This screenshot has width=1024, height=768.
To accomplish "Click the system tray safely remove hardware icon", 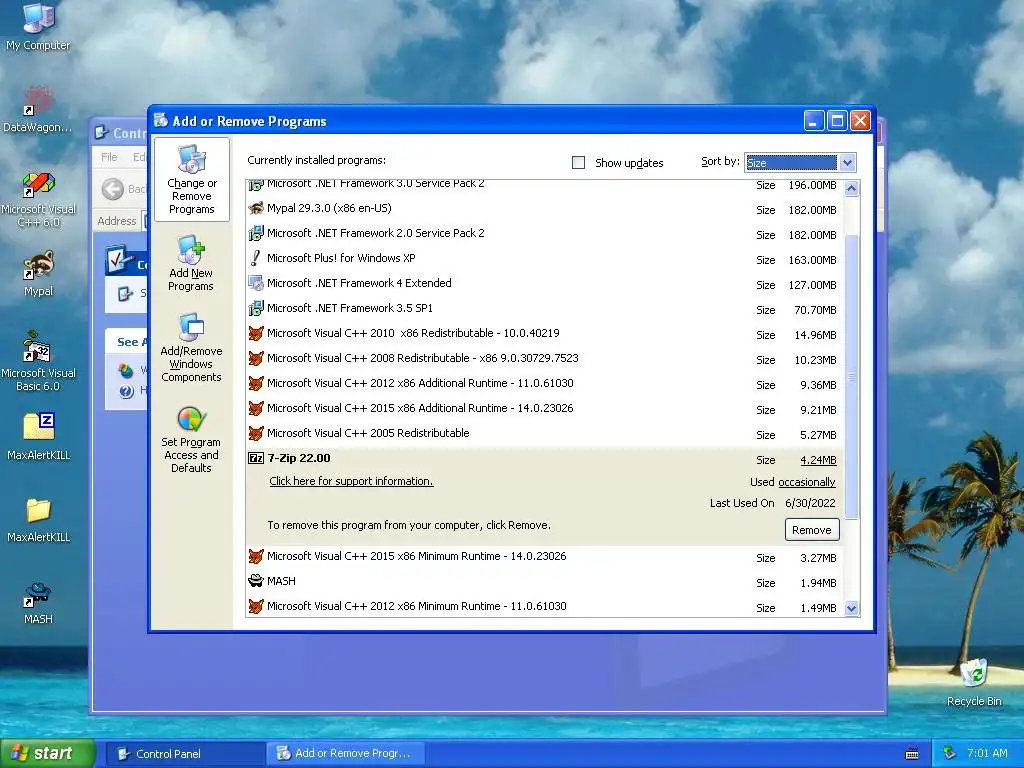I will (x=950, y=754).
